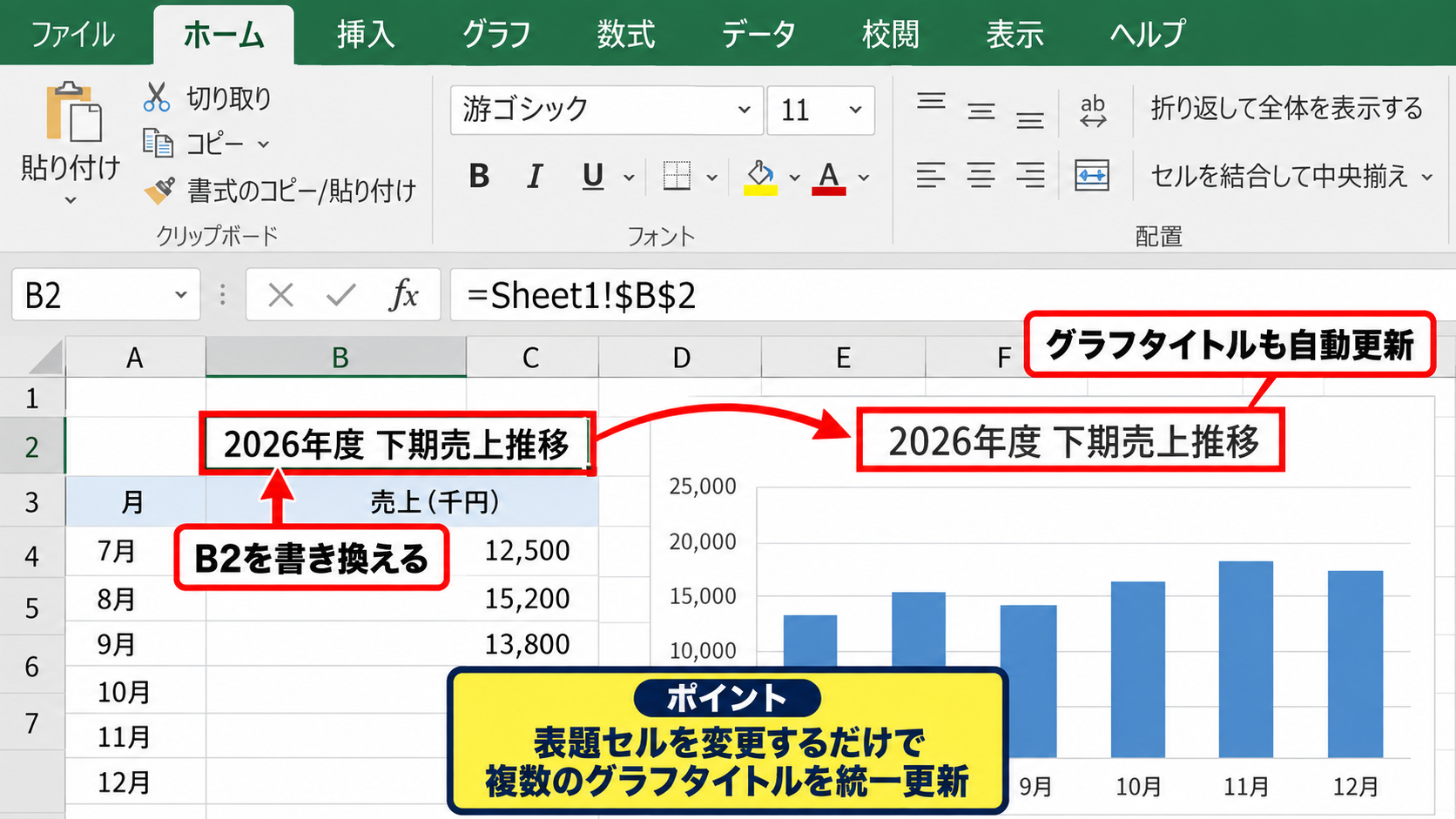Align text left

931,176
